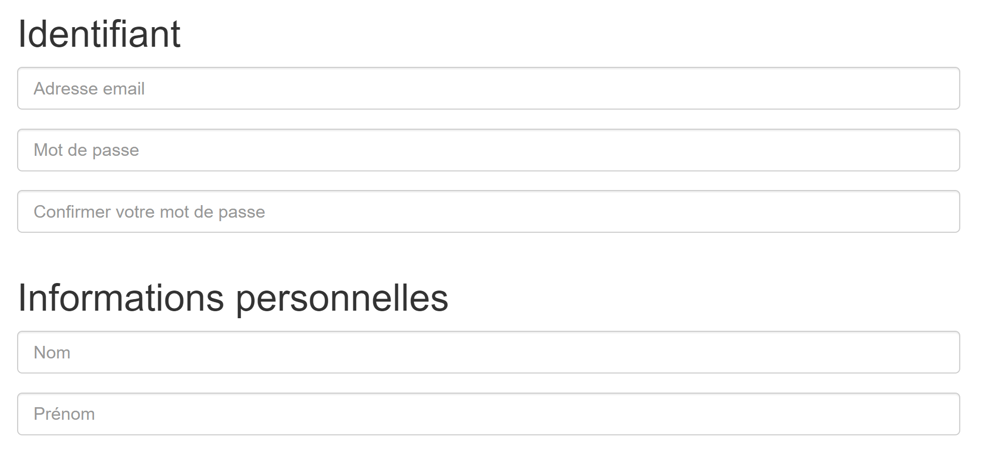1000x465 pixels.
Task: Click the Adresse email input field
Action: [488, 89]
